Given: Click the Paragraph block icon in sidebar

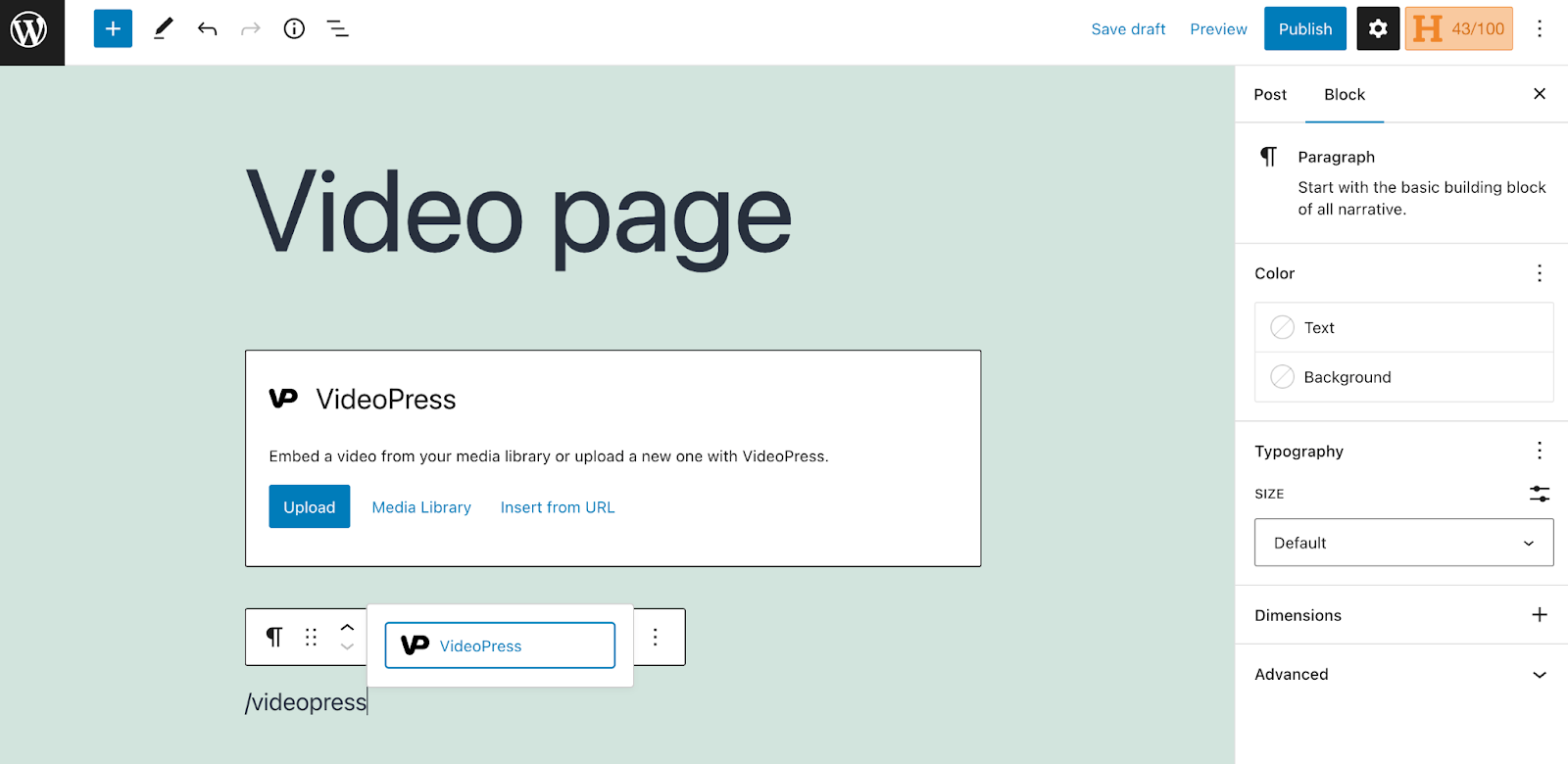Looking at the screenshot, I should [x=1269, y=157].
